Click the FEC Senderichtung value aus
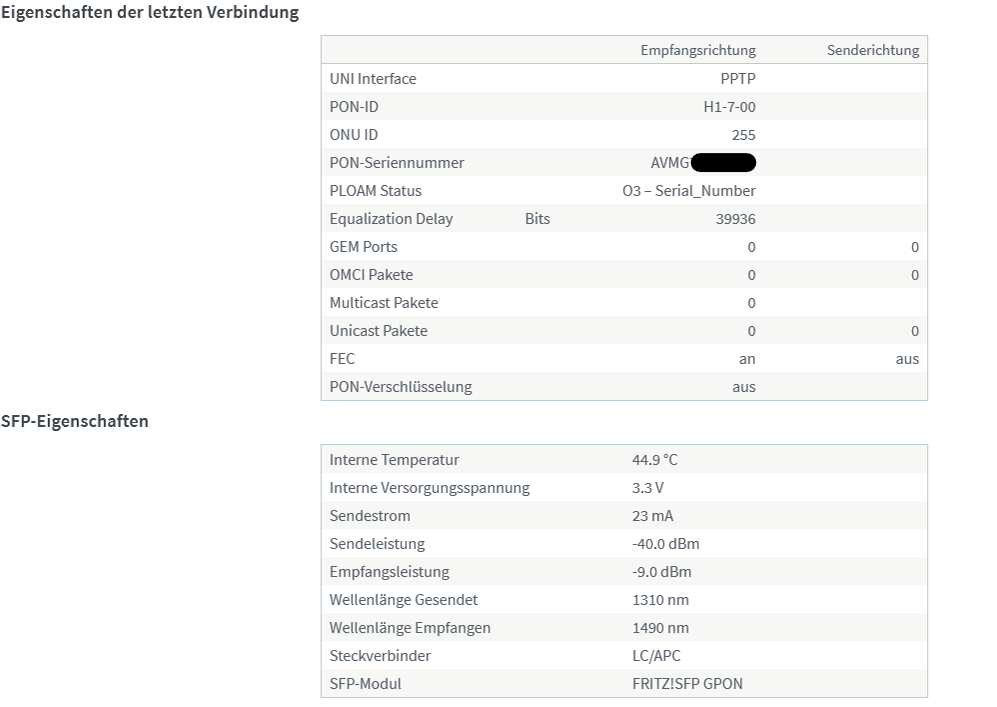997x707 pixels. pos(907,359)
